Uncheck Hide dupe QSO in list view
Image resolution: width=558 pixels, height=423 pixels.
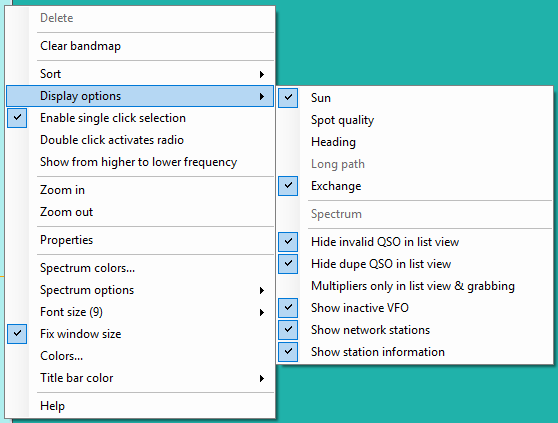tap(415, 264)
